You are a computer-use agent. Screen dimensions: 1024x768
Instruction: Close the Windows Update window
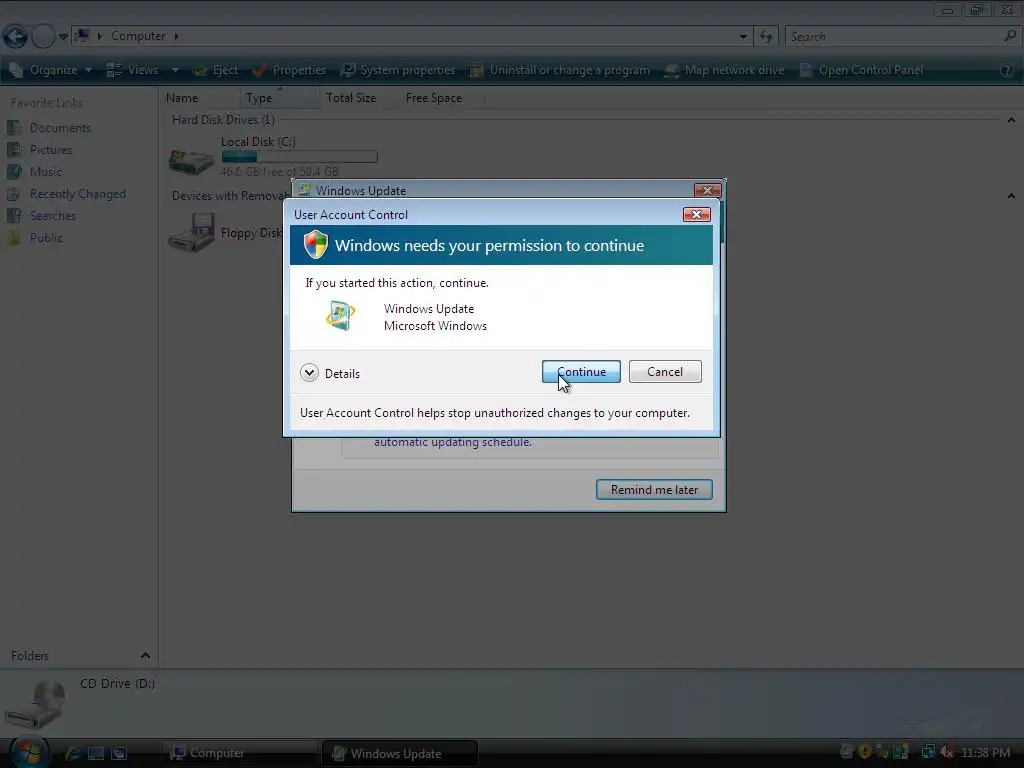pos(707,190)
